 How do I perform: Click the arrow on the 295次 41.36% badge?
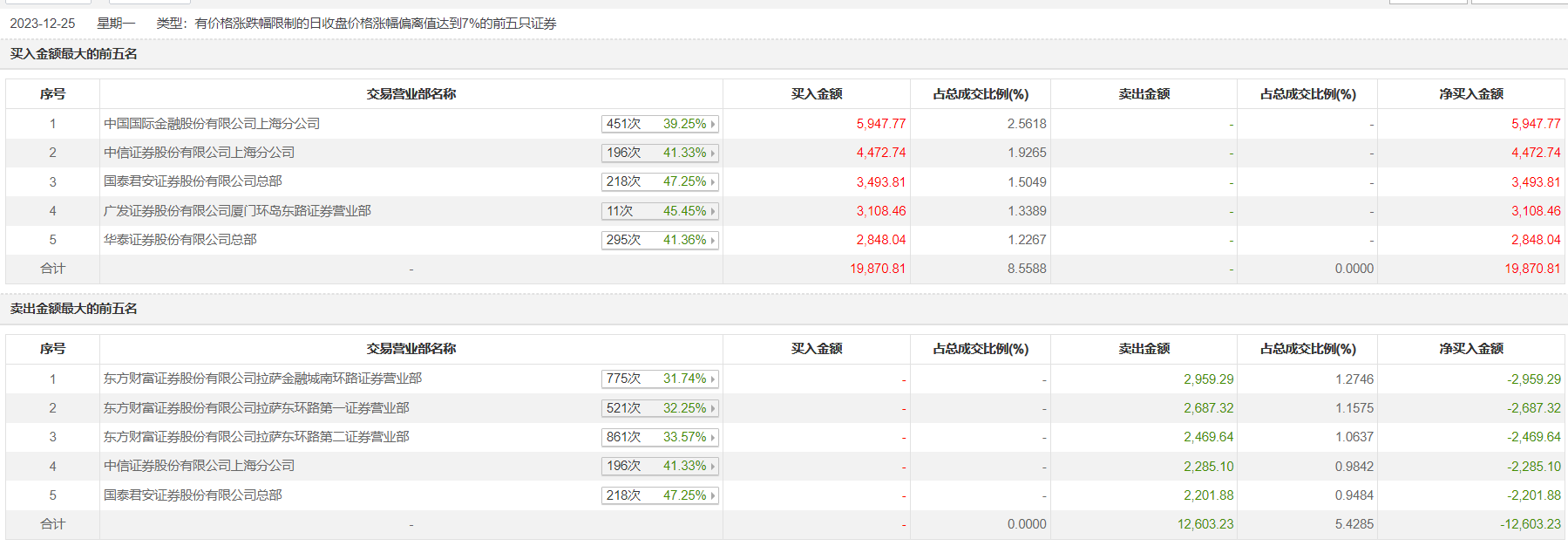(713, 241)
